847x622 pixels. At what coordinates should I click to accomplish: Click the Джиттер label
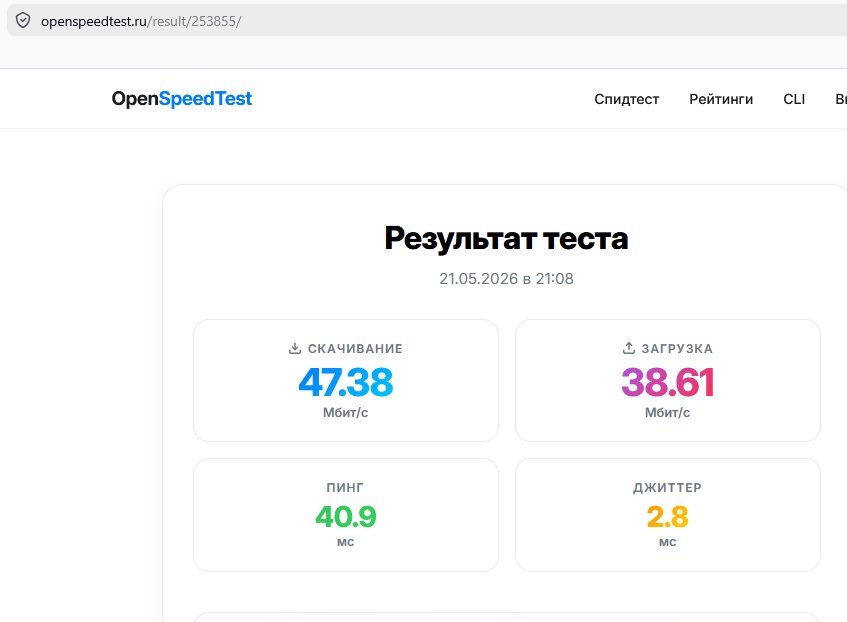pyautogui.click(x=667, y=487)
